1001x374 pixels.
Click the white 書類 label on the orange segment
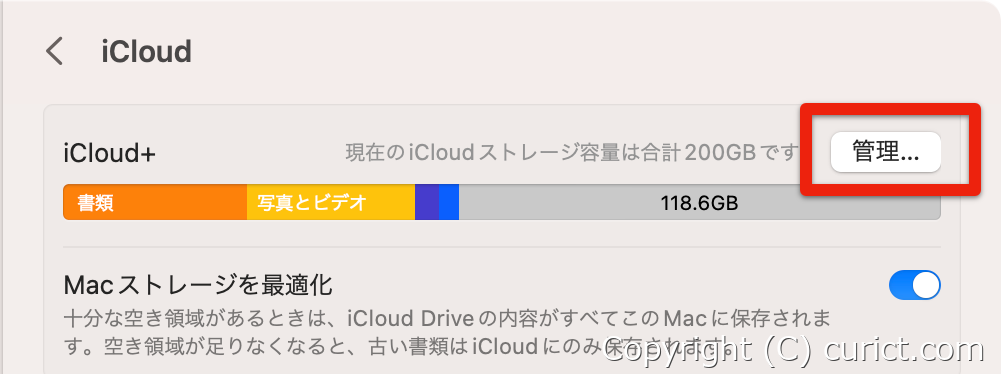95,203
